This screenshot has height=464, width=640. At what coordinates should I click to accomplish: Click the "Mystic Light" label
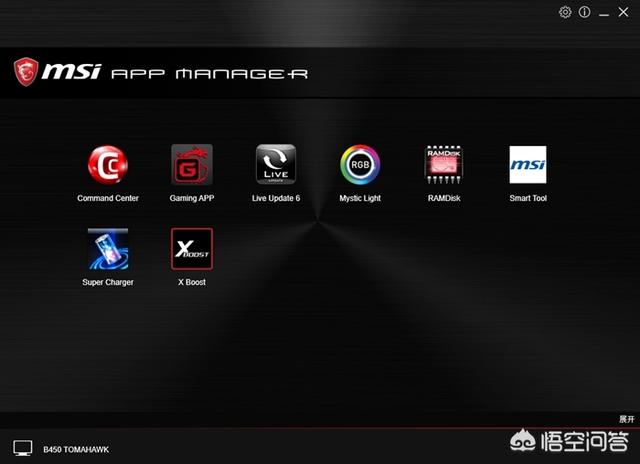[x=360, y=198]
